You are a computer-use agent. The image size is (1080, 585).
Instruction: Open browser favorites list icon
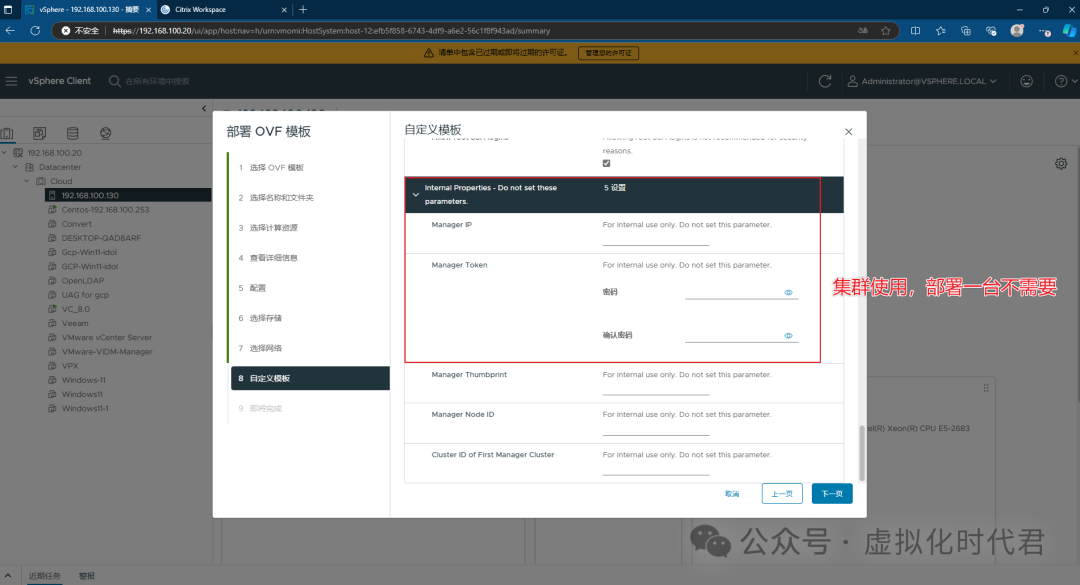(x=941, y=30)
